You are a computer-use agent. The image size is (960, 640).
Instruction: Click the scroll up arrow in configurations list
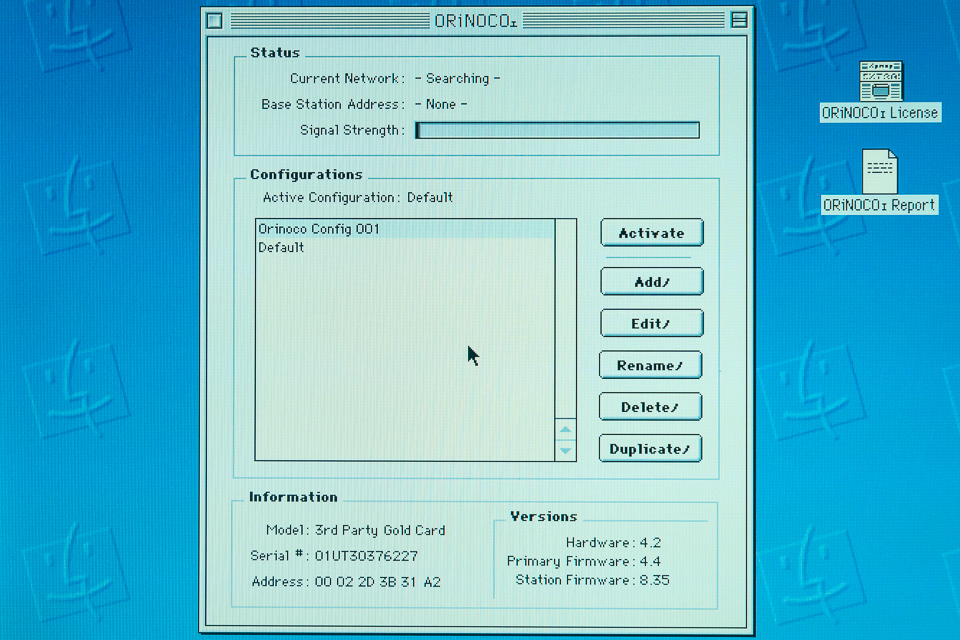(566, 429)
